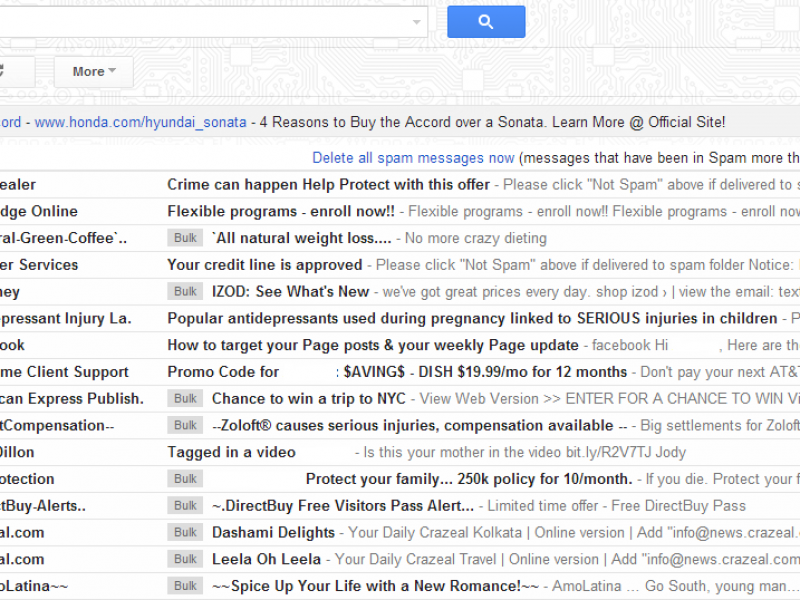Click sender 'pressant Injury La.'

[66, 318]
